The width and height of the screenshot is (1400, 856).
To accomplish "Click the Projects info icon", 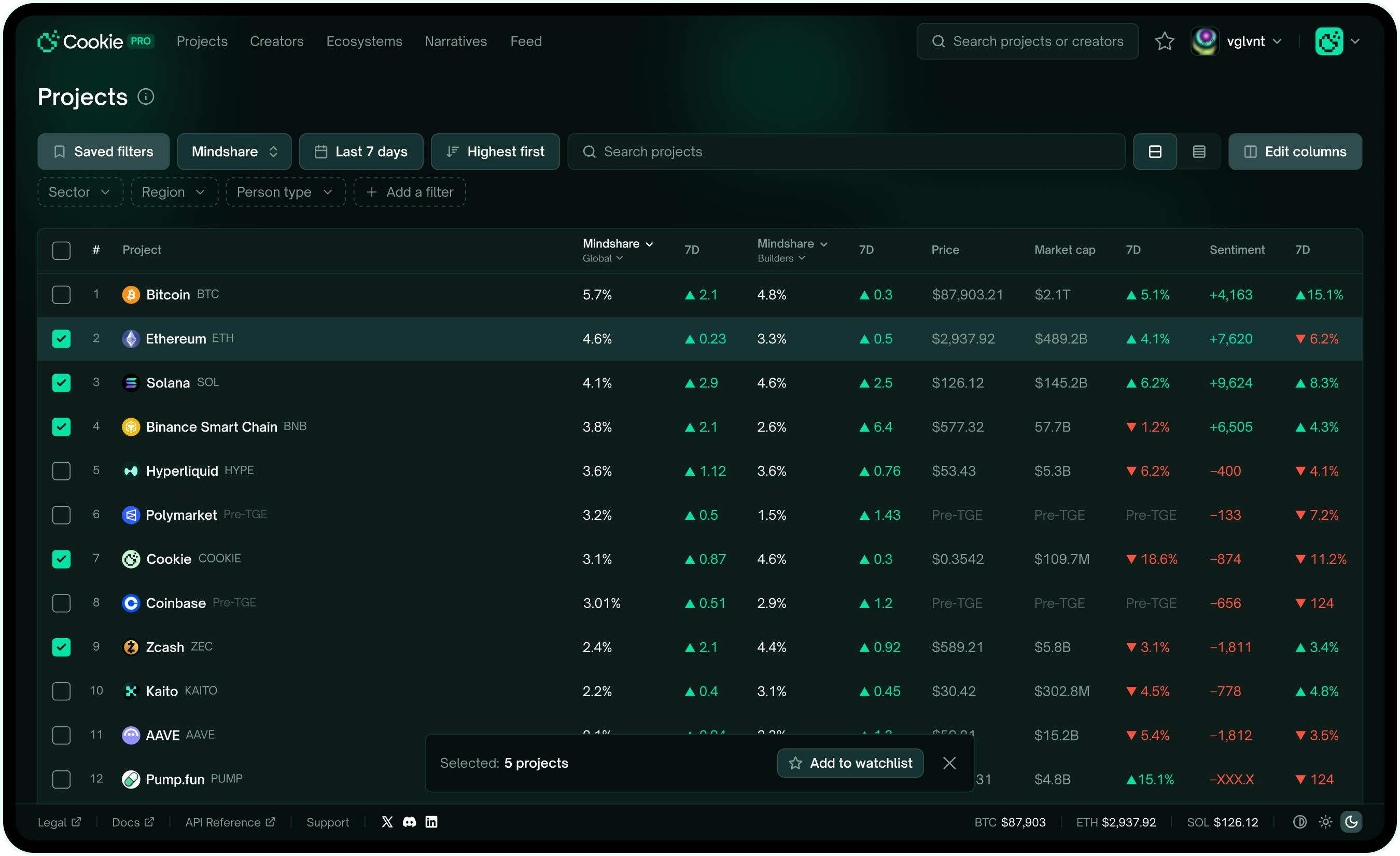I will (x=146, y=97).
